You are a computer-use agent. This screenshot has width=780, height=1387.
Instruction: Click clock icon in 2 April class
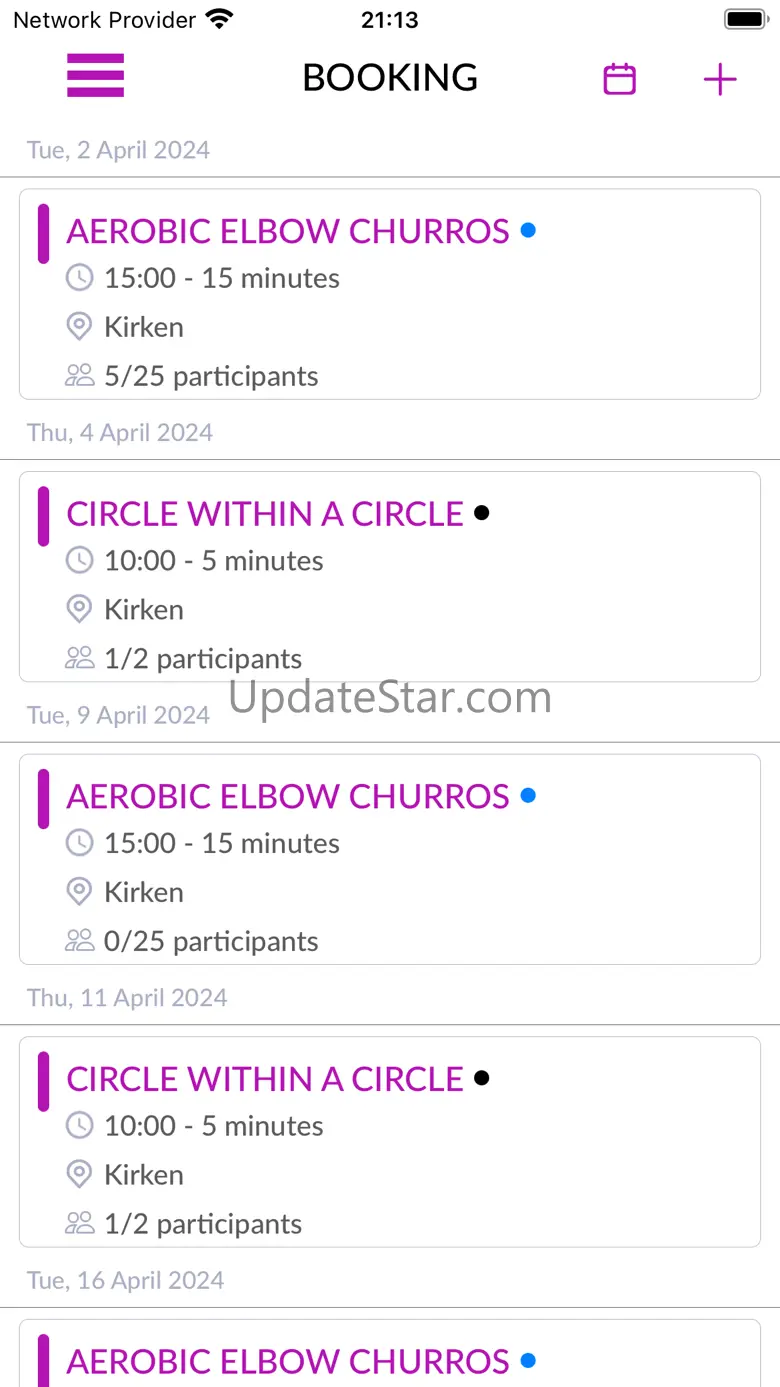tap(80, 278)
